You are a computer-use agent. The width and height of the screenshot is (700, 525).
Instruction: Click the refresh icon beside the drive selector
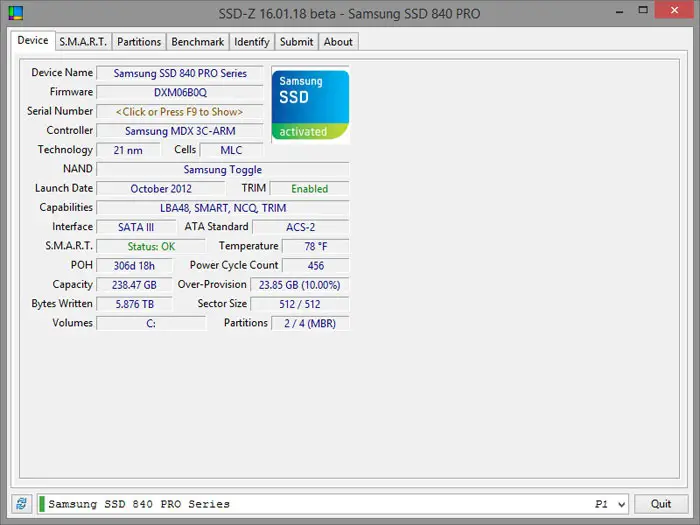(21, 504)
